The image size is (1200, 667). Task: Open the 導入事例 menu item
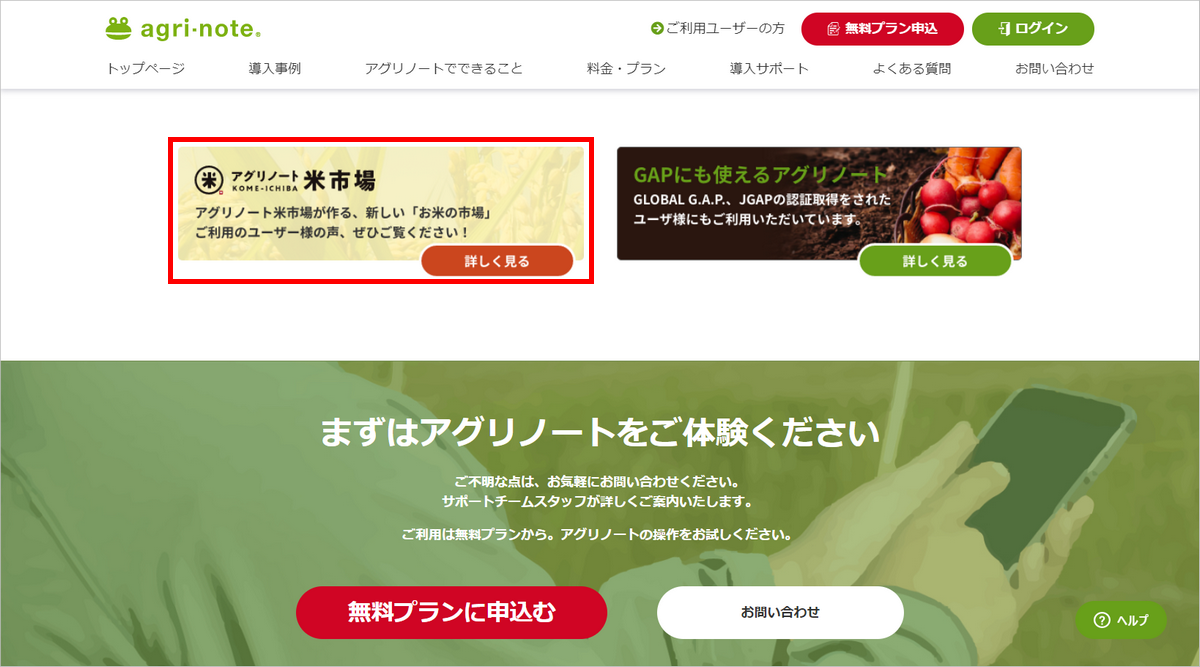[x=275, y=69]
